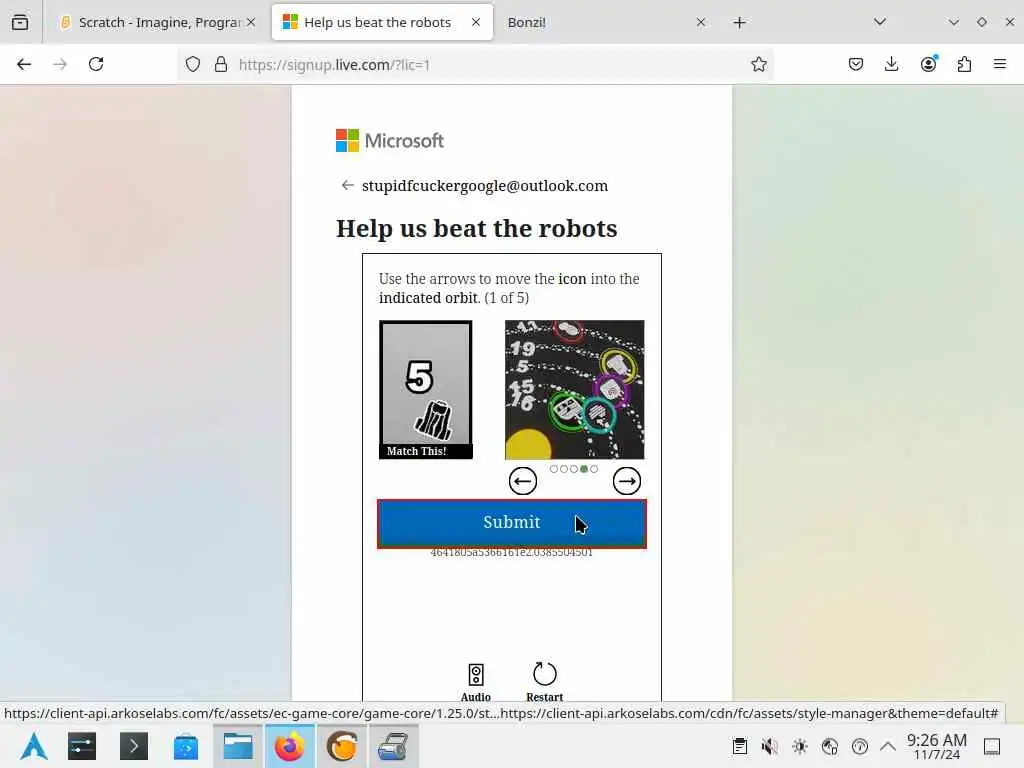Maximize the Firefox window

click(x=982, y=22)
